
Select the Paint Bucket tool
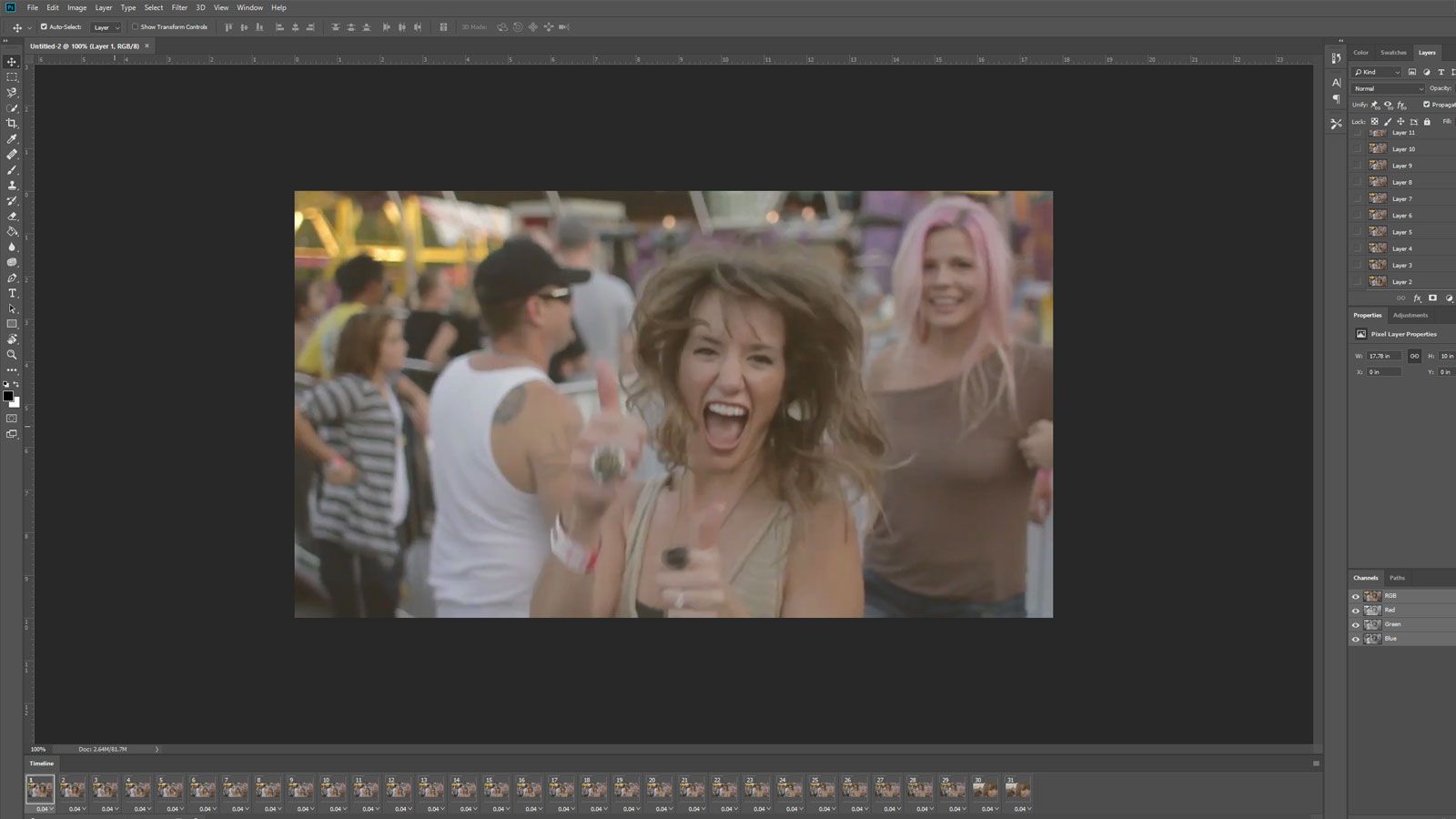(x=12, y=232)
